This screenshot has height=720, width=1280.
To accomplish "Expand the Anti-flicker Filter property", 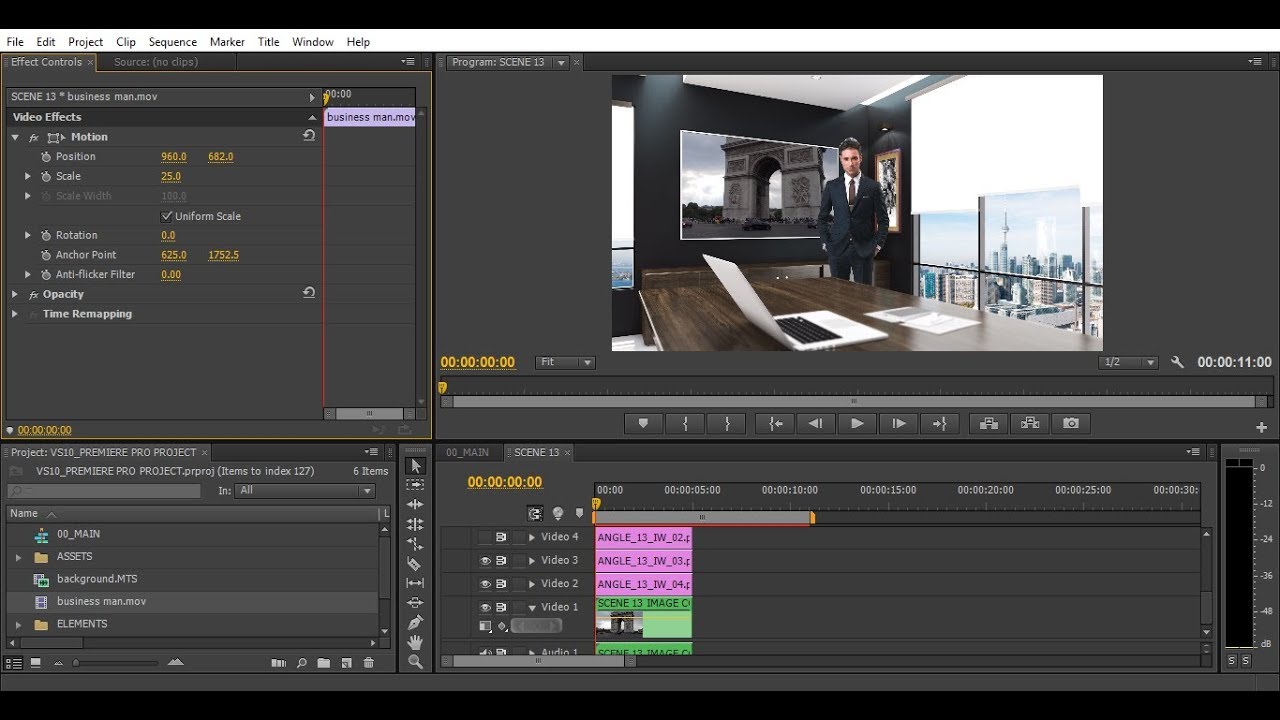I will 28,274.
